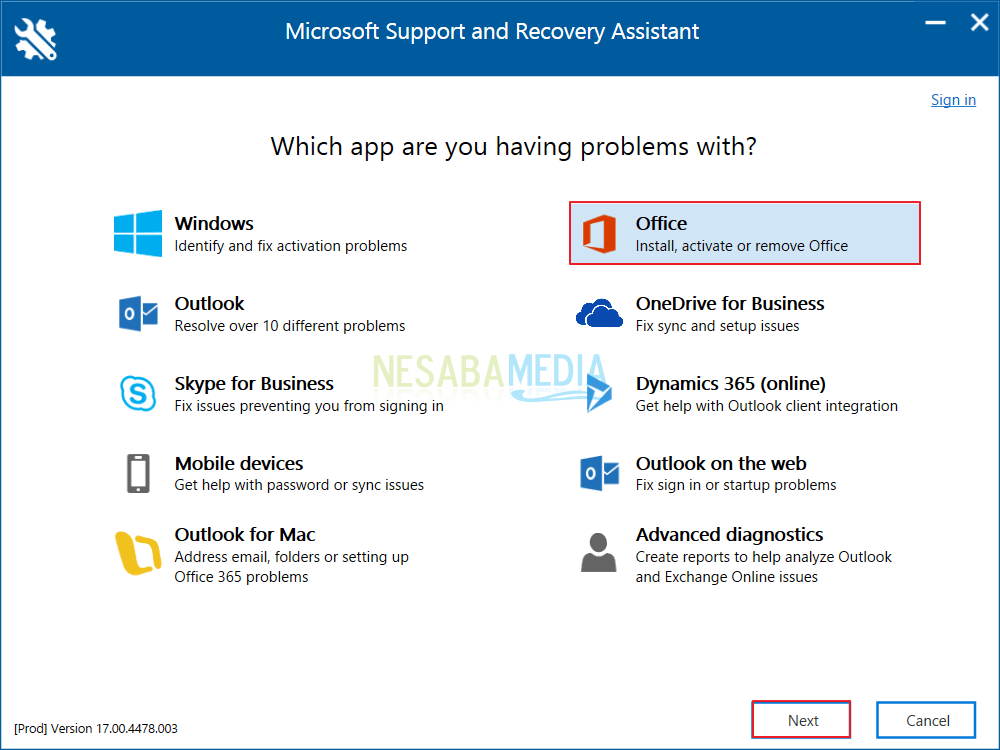Select the Dynamics 365 arrow icon

(x=598, y=393)
